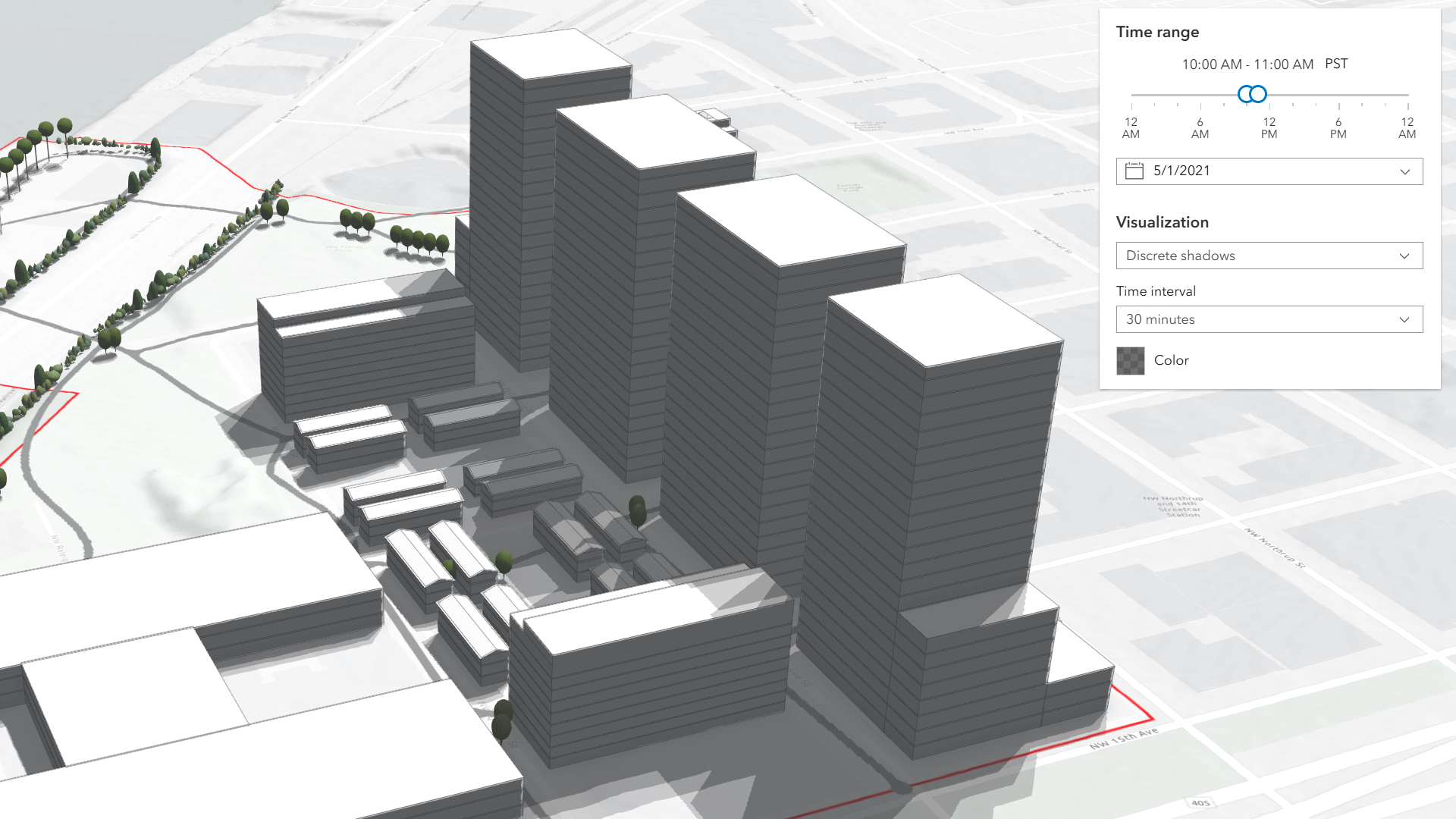Click the NW Northrup St street label
Viewport: 1456px width, 819px height.
pyautogui.click(x=1275, y=548)
